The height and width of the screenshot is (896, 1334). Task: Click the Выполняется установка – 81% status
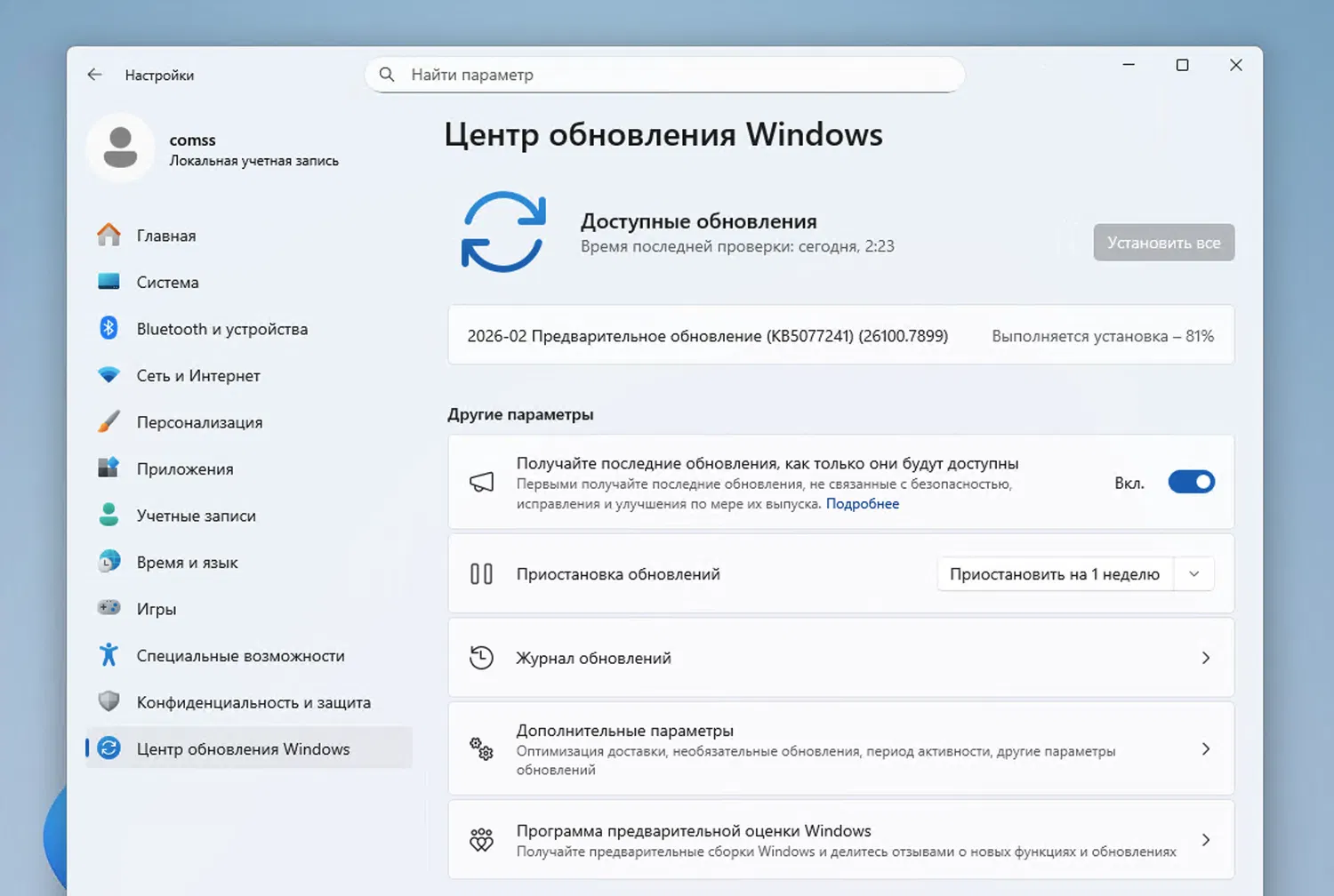point(1103,336)
